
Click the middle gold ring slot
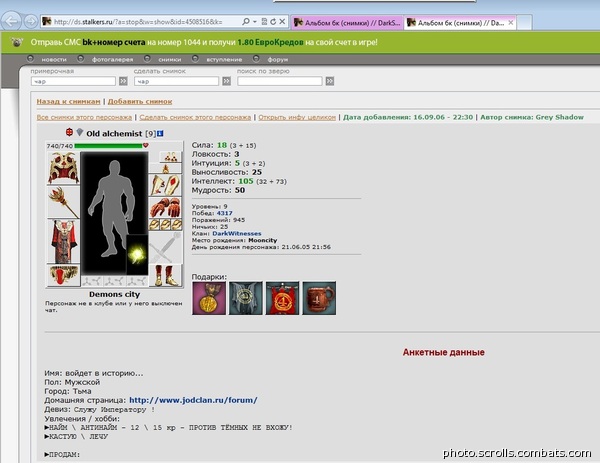click(x=166, y=225)
